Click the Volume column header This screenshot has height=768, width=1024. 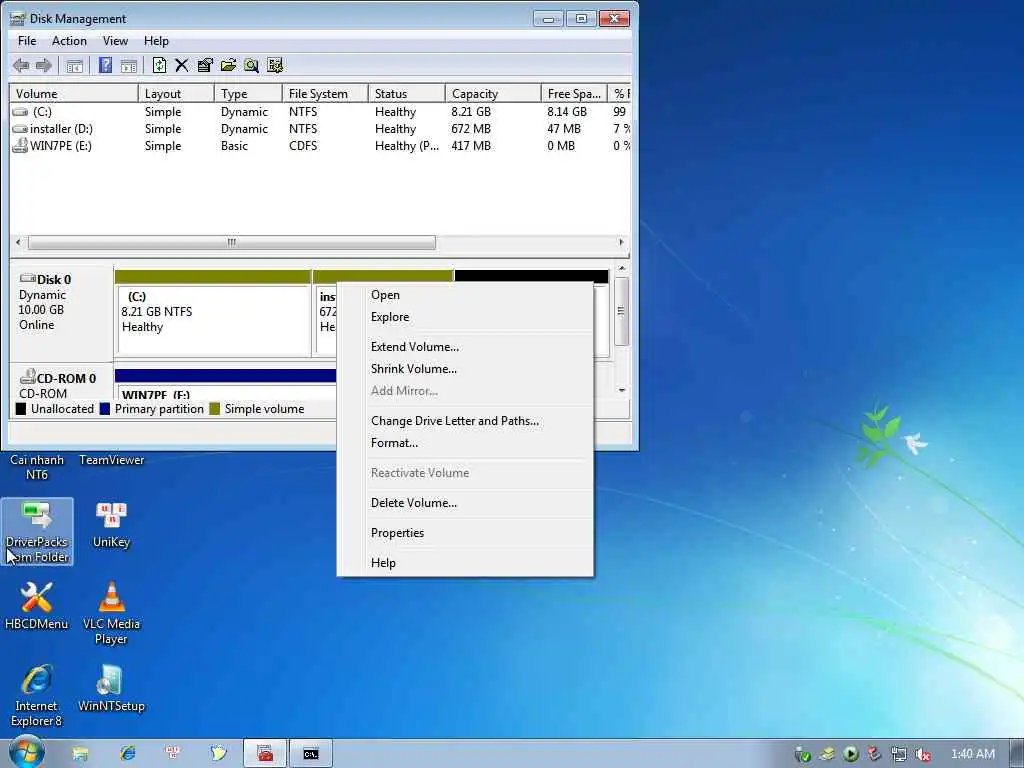pos(74,93)
